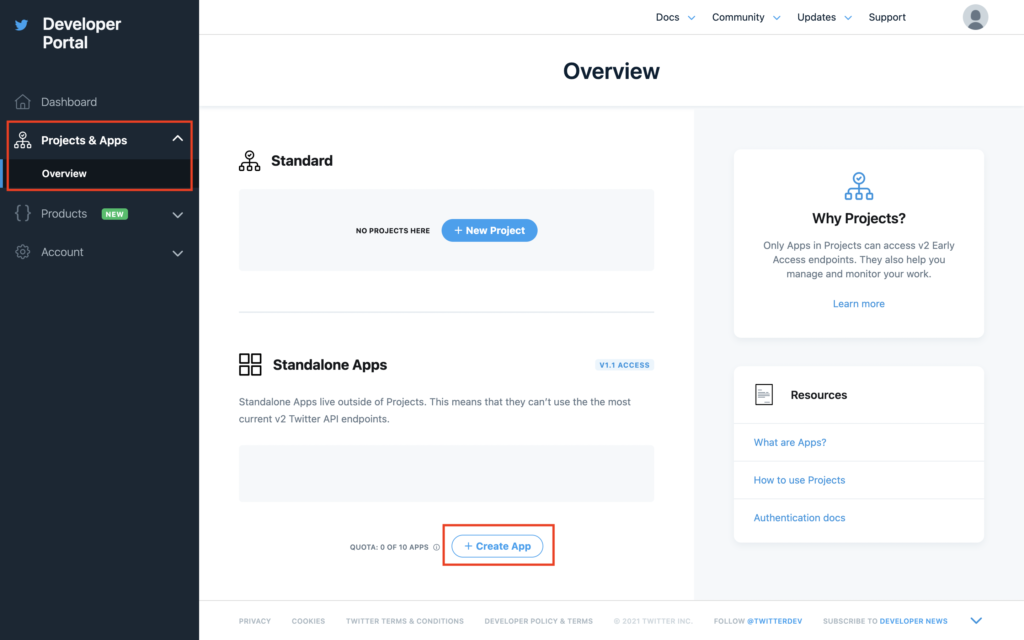Click the quota info icon
Viewport: 1024px width, 640px height.
point(436,547)
